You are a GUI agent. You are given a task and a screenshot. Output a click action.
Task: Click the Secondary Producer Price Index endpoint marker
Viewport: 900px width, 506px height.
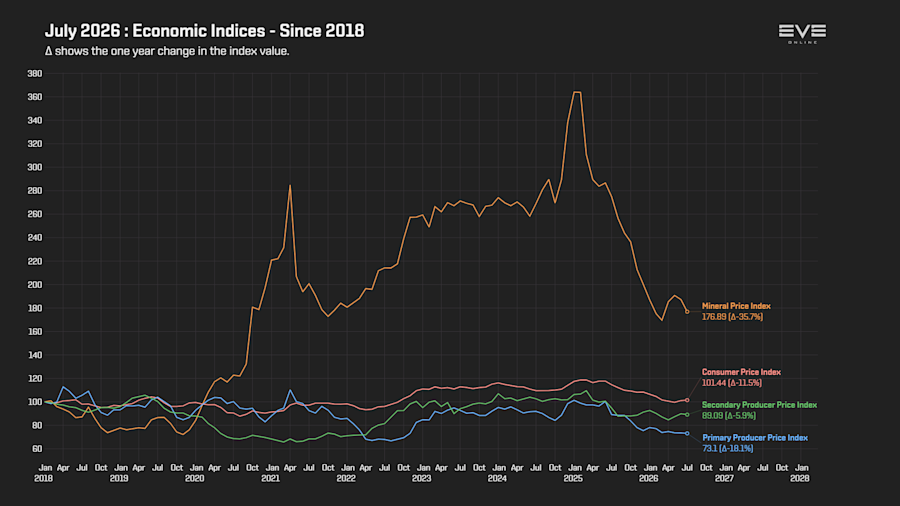click(x=687, y=414)
